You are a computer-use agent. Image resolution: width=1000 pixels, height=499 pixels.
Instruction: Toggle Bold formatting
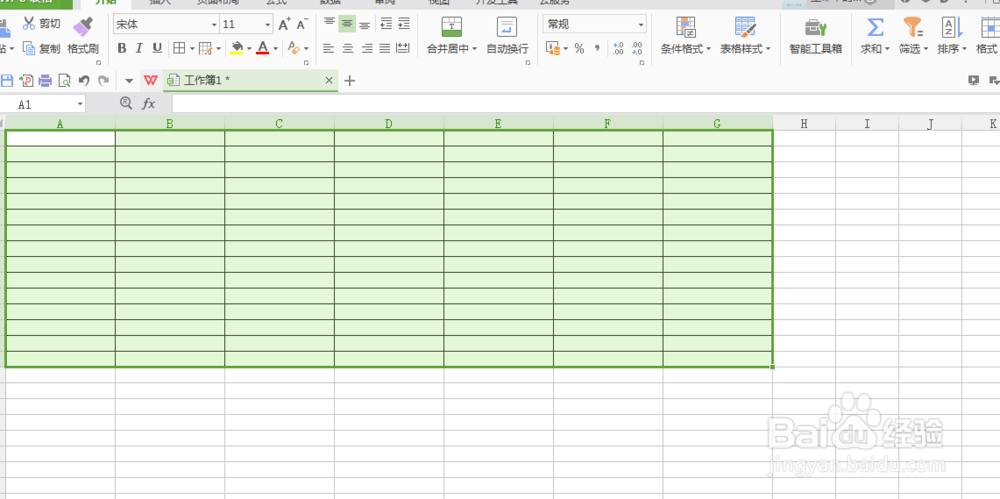click(122, 48)
